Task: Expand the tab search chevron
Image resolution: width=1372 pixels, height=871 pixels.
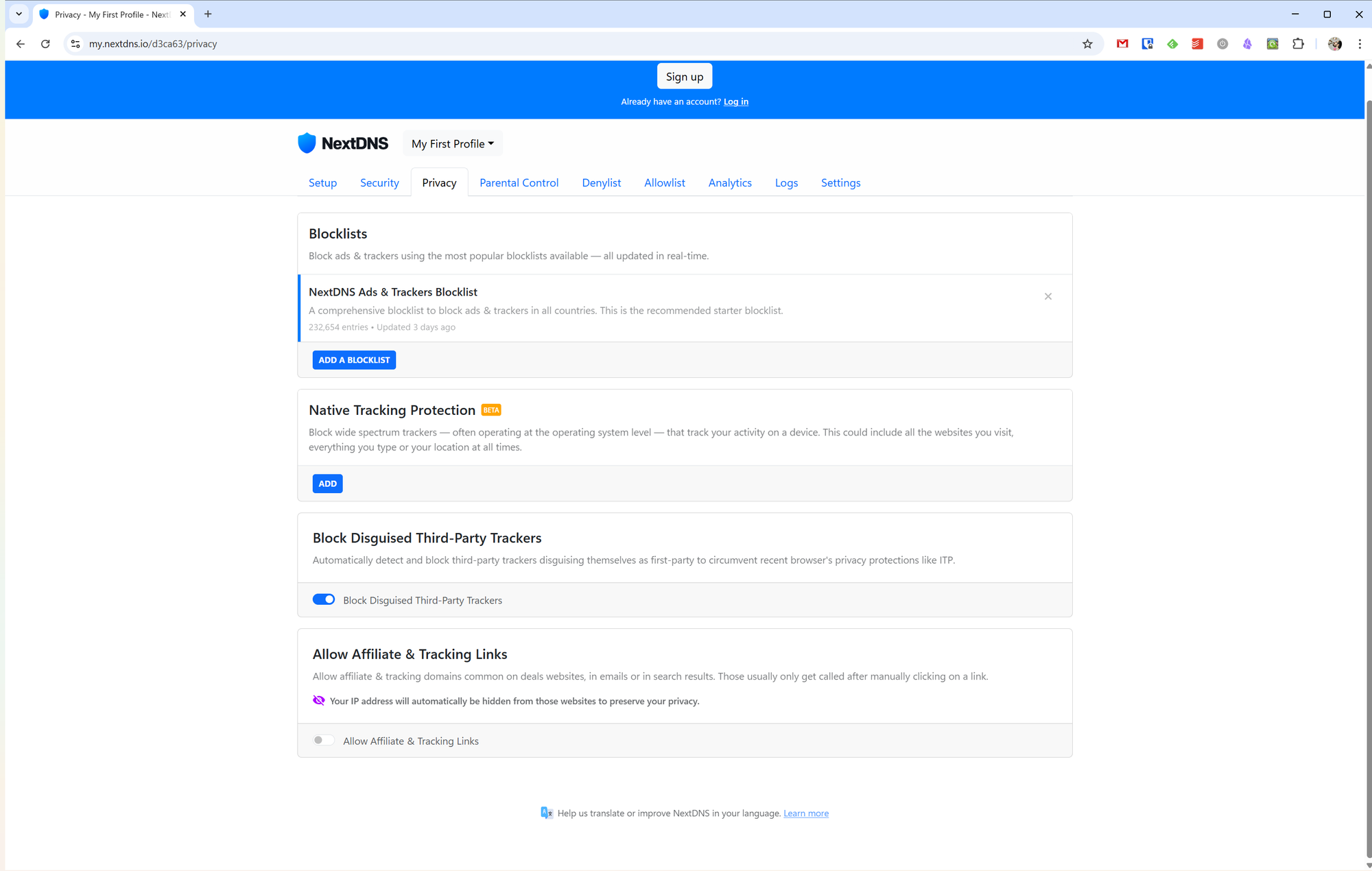Action: (x=19, y=14)
